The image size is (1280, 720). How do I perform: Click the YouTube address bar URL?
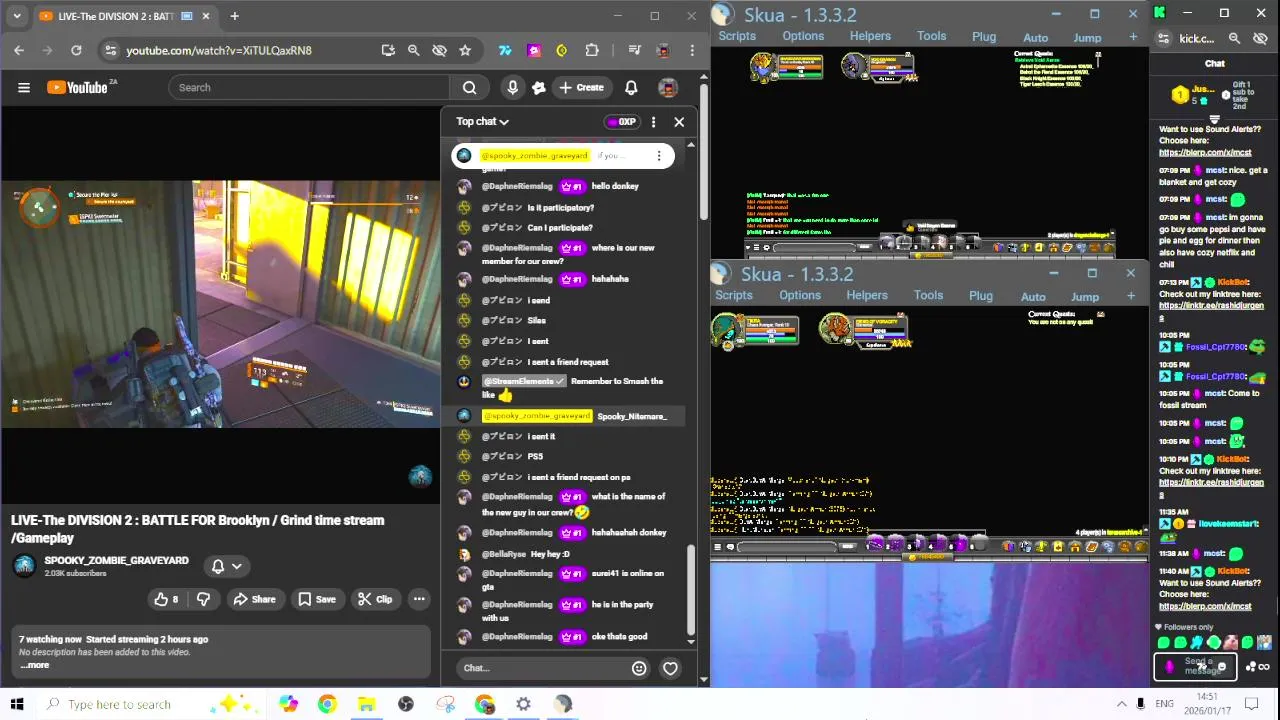click(219, 50)
